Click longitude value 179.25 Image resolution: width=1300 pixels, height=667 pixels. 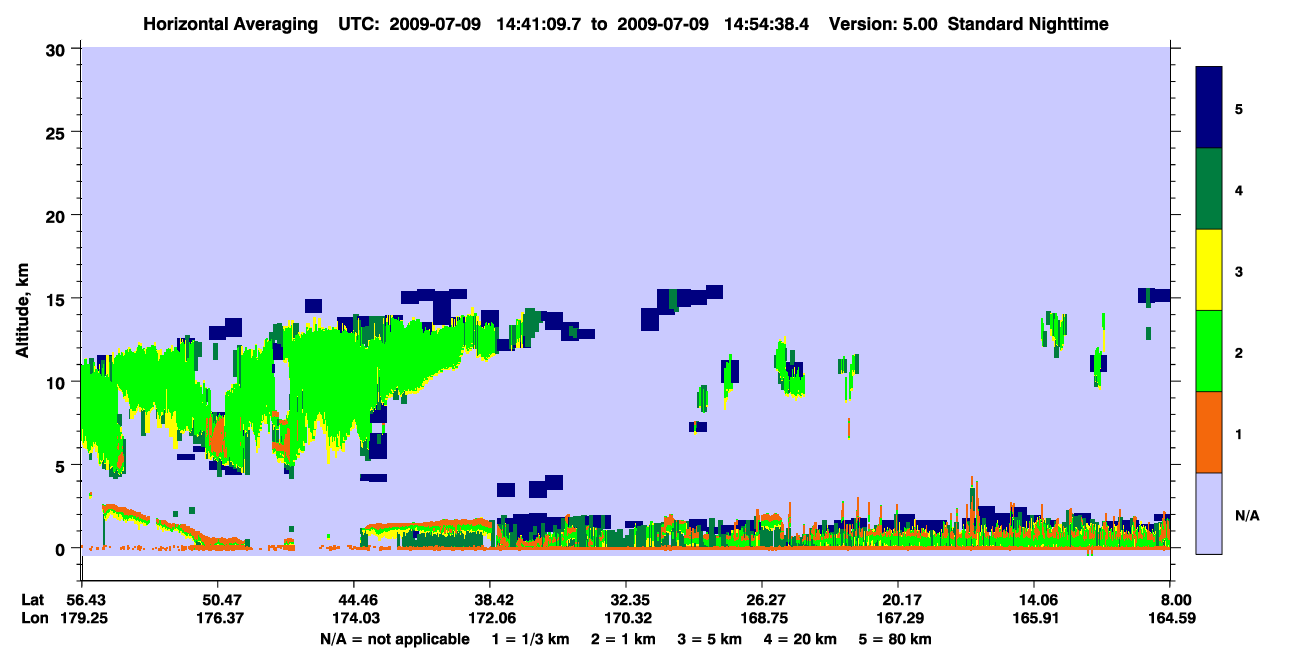pos(83,618)
